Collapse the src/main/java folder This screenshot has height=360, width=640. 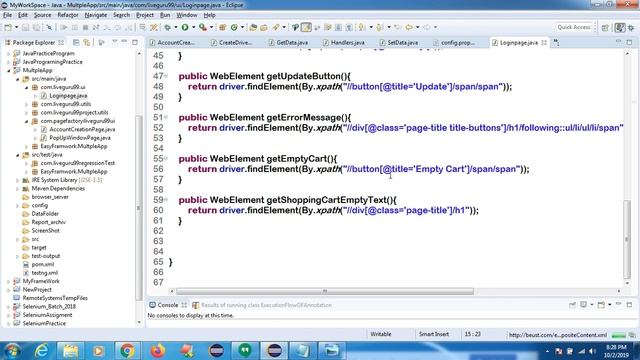(x=18, y=79)
